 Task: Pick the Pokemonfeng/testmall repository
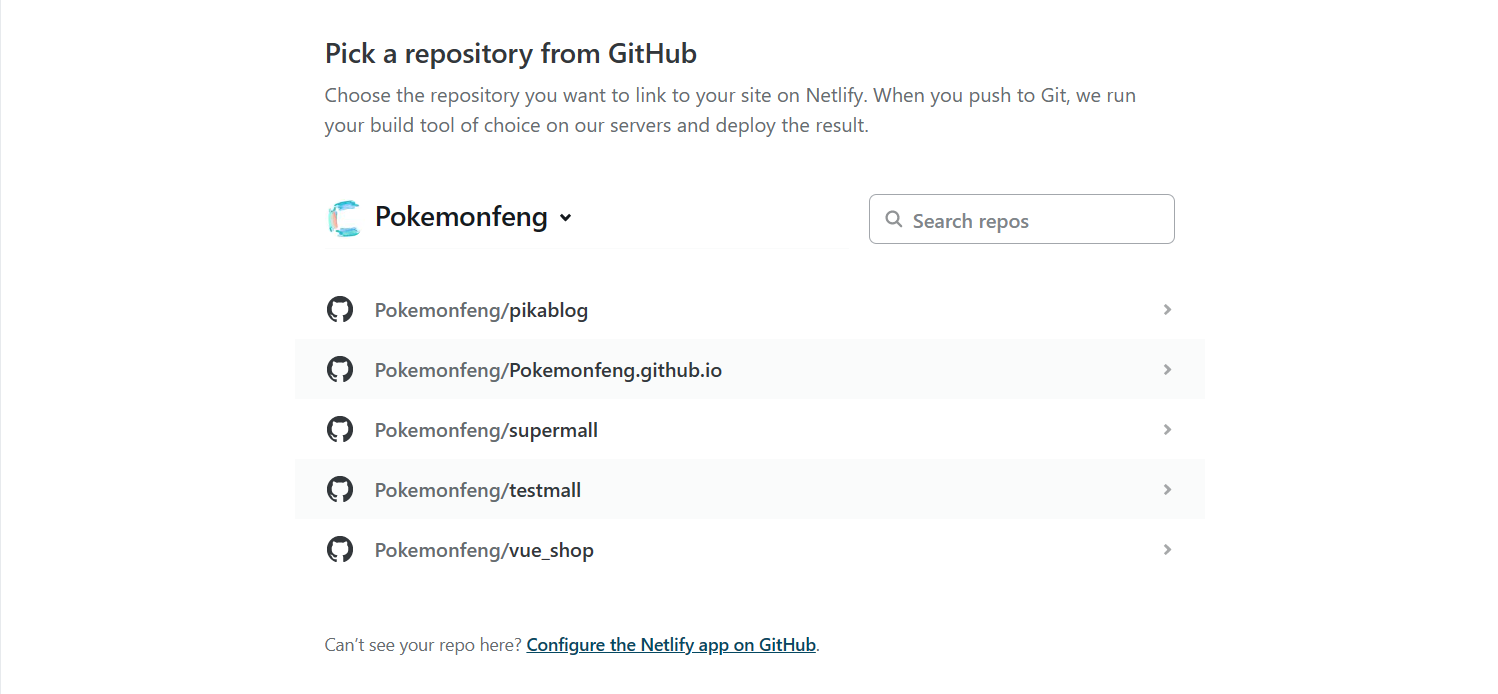click(x=750, y=489)
